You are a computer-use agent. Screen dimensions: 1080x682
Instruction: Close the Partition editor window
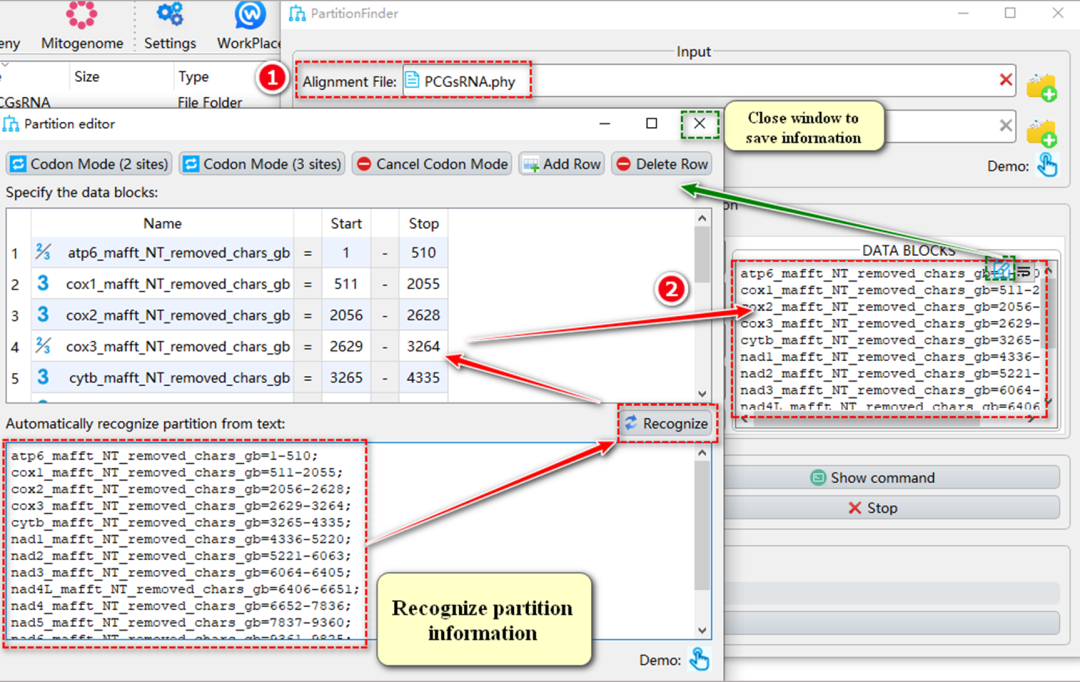pyautogui.click(x=699, y=123)
